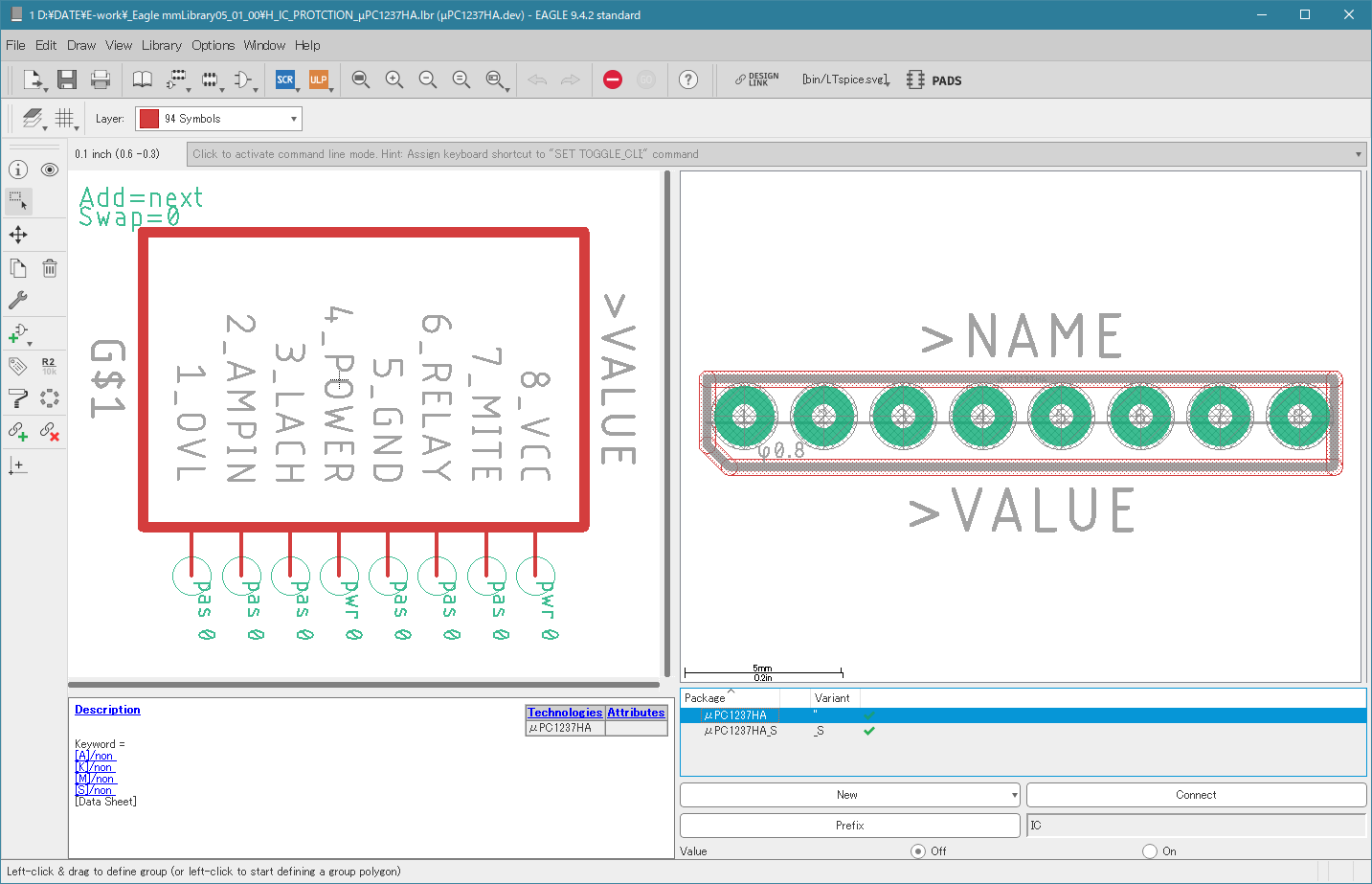Select the Connect link-plus tool

coord(18,432)
